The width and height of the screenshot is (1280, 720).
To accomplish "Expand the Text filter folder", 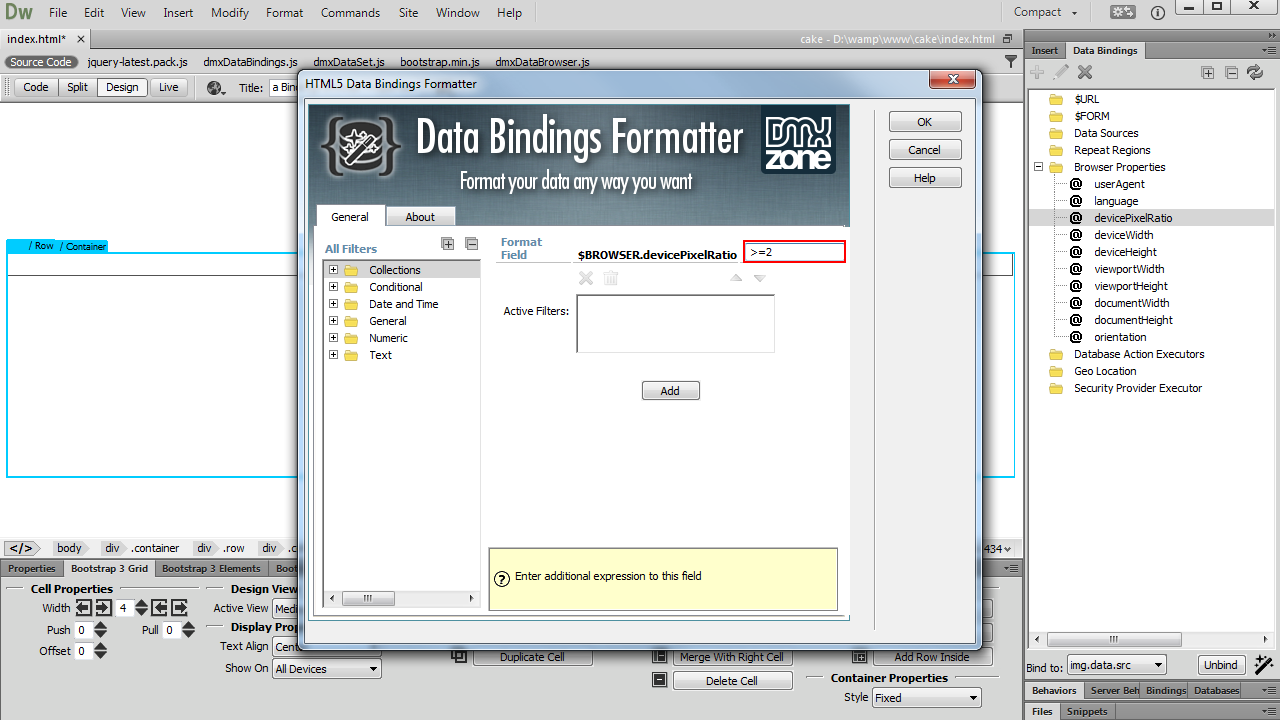I will coord(333,355).
